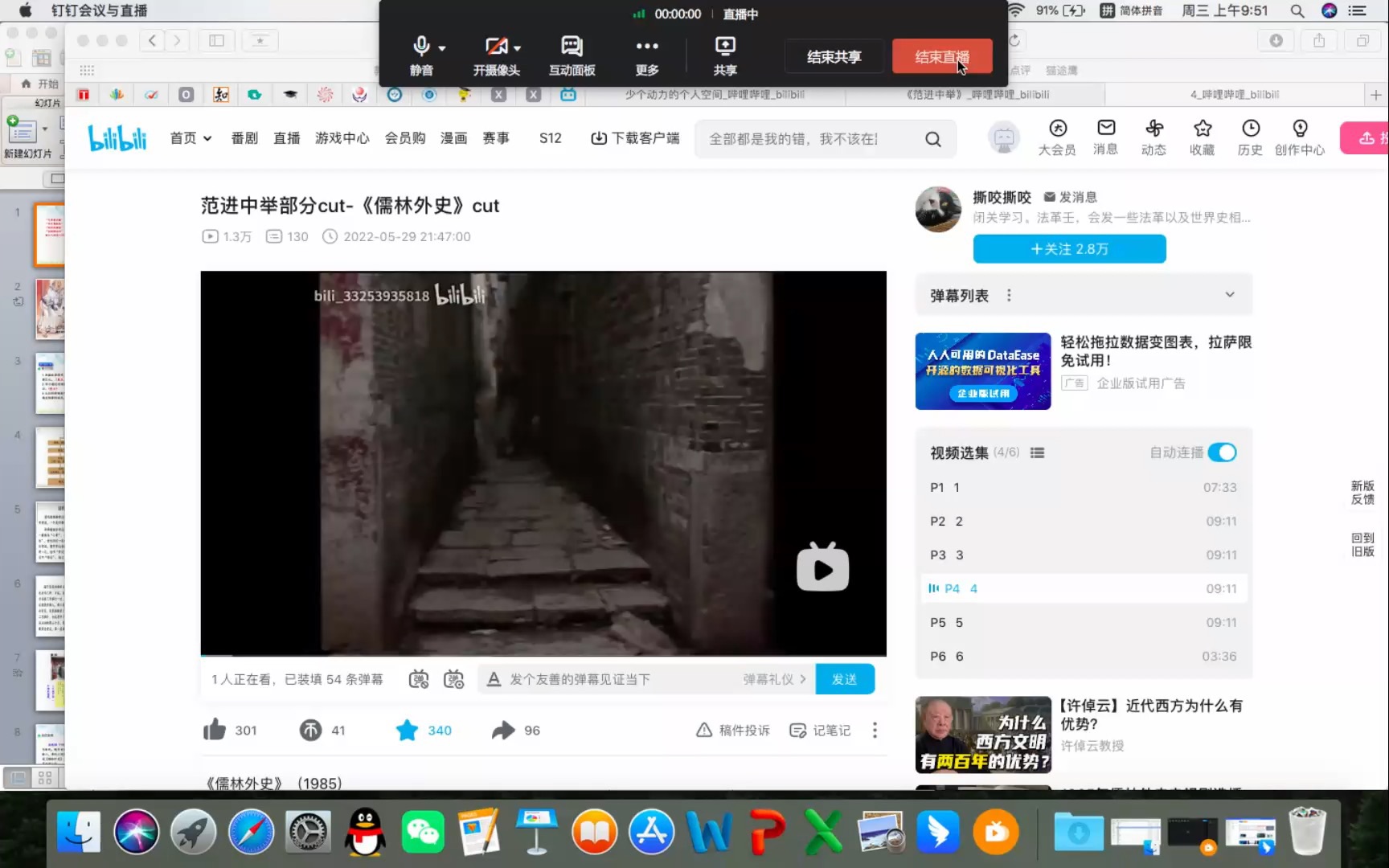Screen dimensions: 1389x868
Task: Open 游戏中心 in the nav bar
Action: pyautogui.click(x=342, y=138)
